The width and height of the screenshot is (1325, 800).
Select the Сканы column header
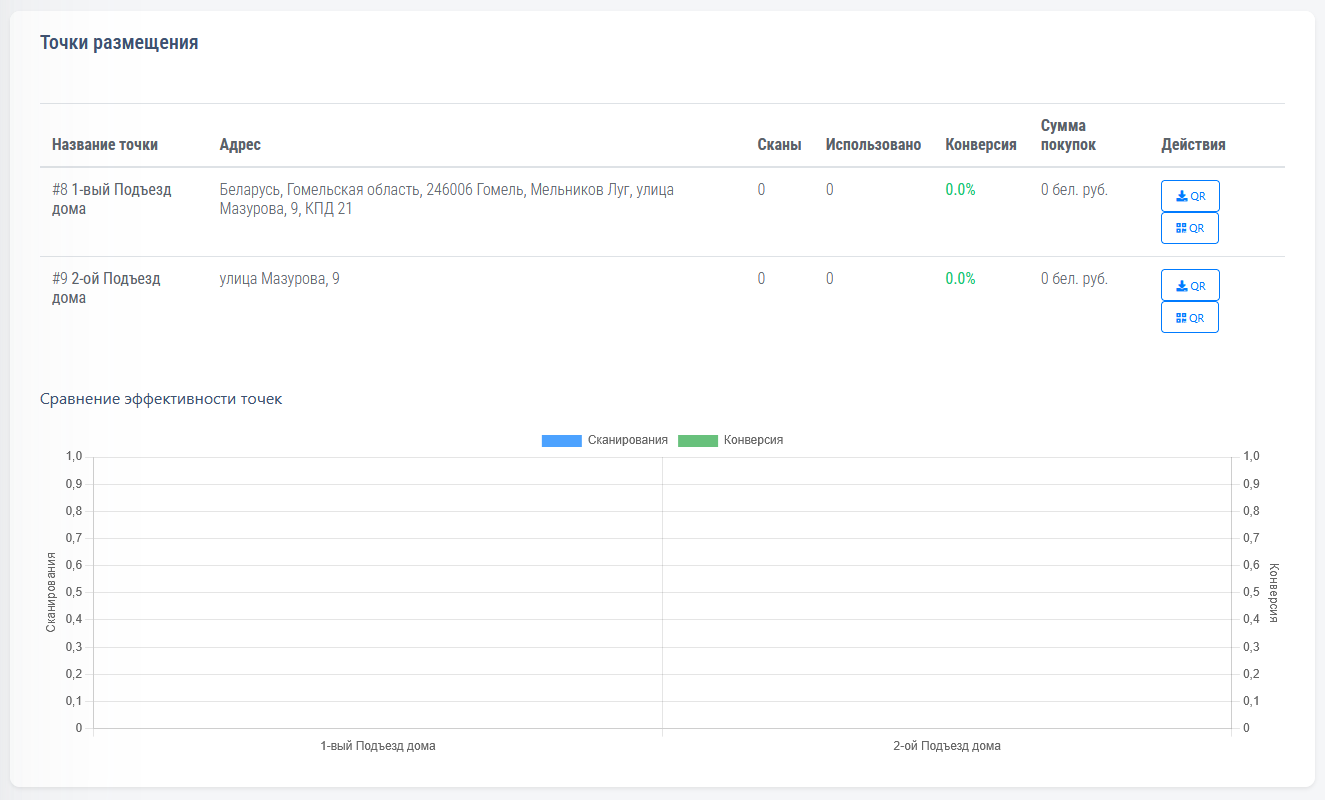click(779, 145)
